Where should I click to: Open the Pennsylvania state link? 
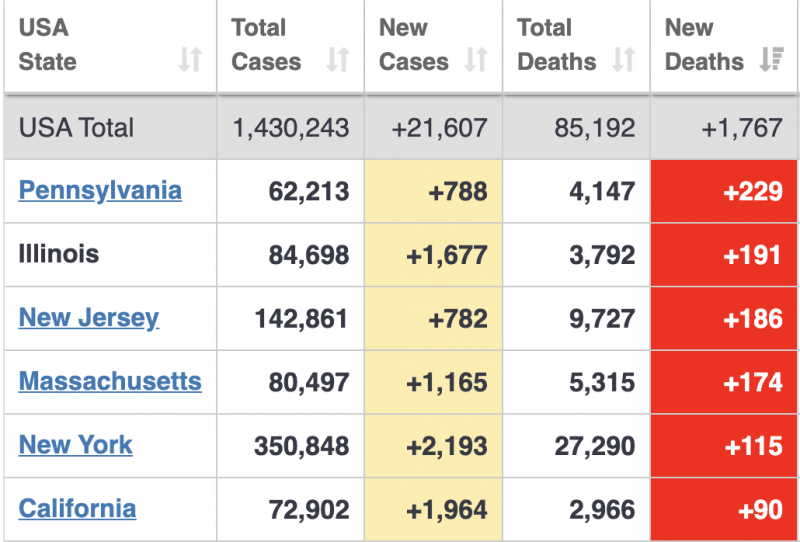point(100,191)
